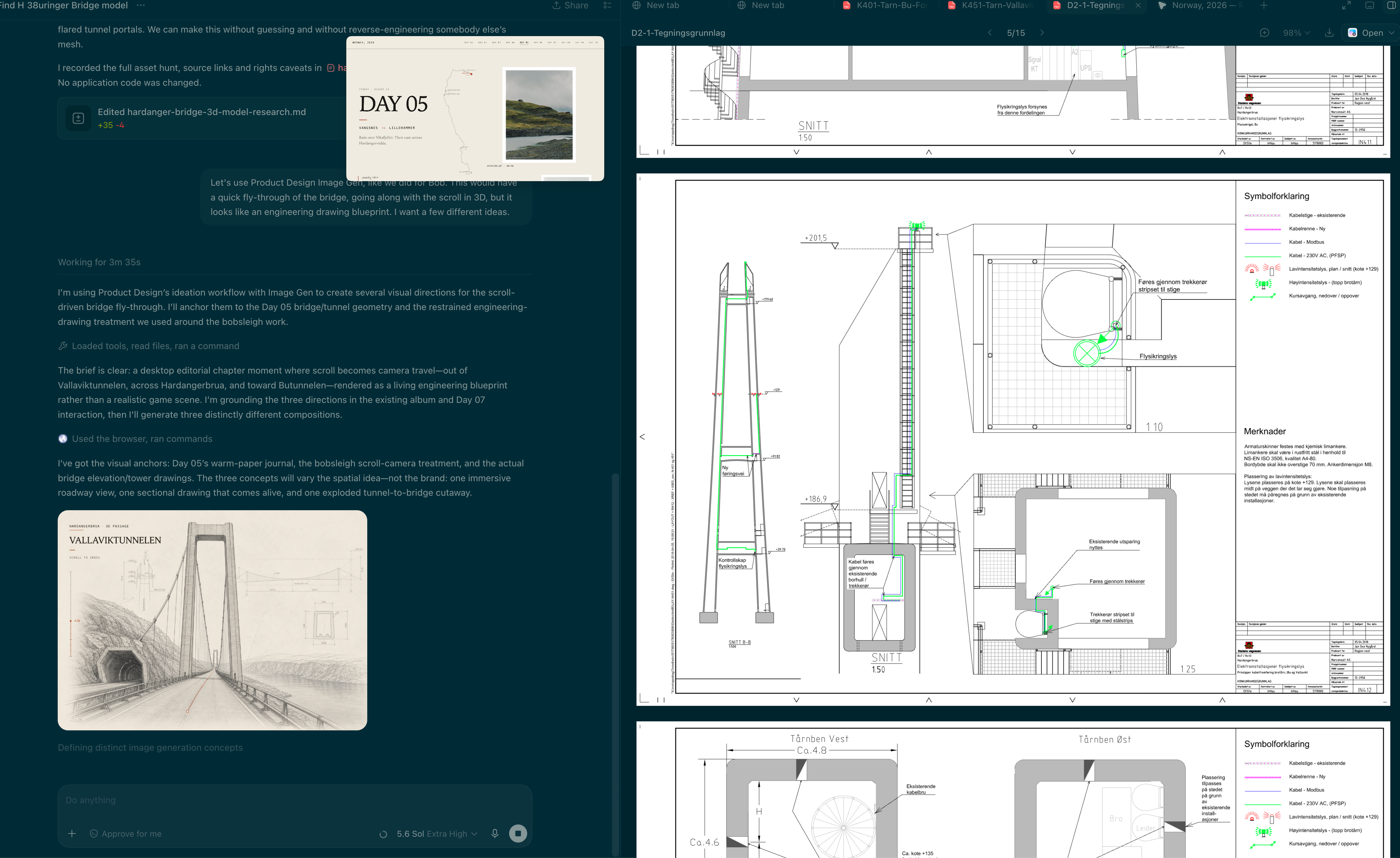Click 'Defining distinct image generation concepts' status text
The width and height of the screenshot is (1400, 858).
[150, 748]
